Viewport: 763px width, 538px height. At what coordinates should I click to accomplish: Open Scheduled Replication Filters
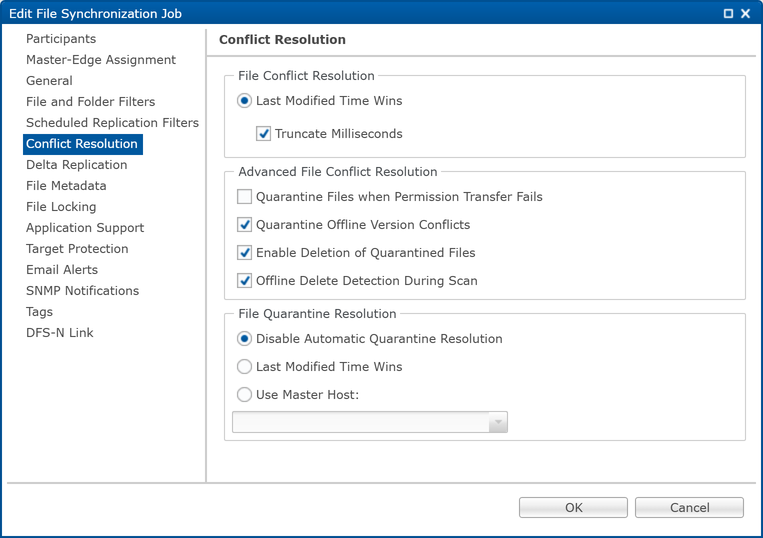[x=112, y=123]
